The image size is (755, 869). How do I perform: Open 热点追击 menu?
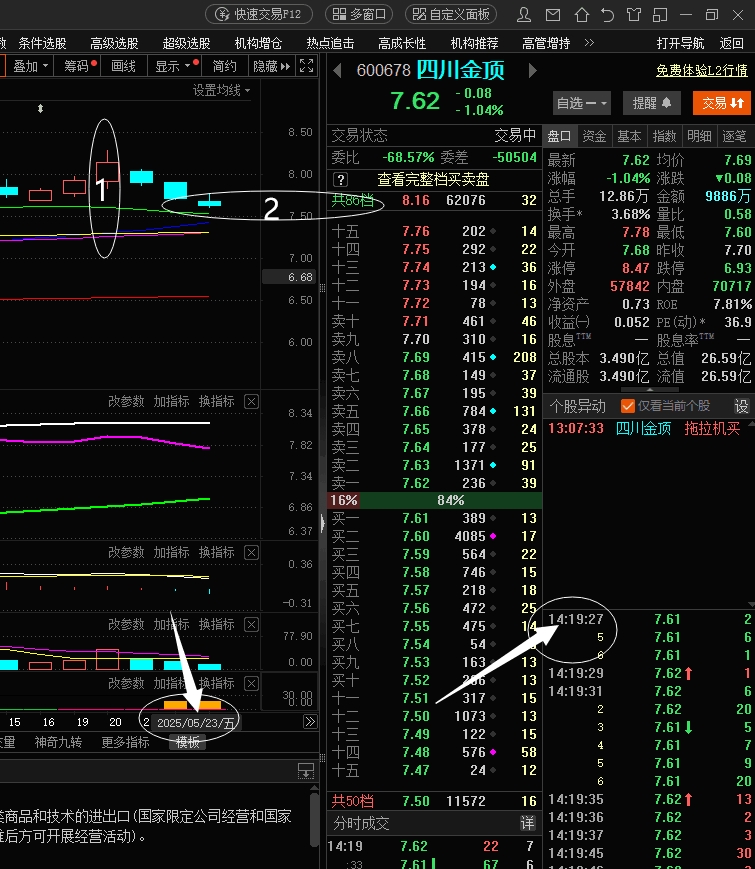330,43
